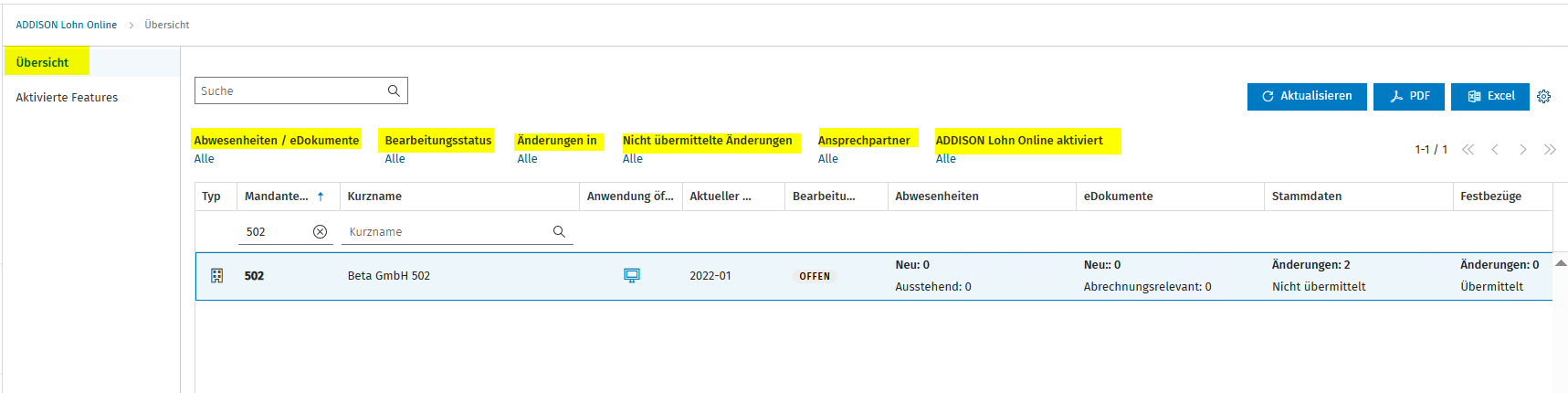Screen dimensions: 1568x393
Task: Click Übermittelt in Festbezüge cell
Action: coord(1491,287)
